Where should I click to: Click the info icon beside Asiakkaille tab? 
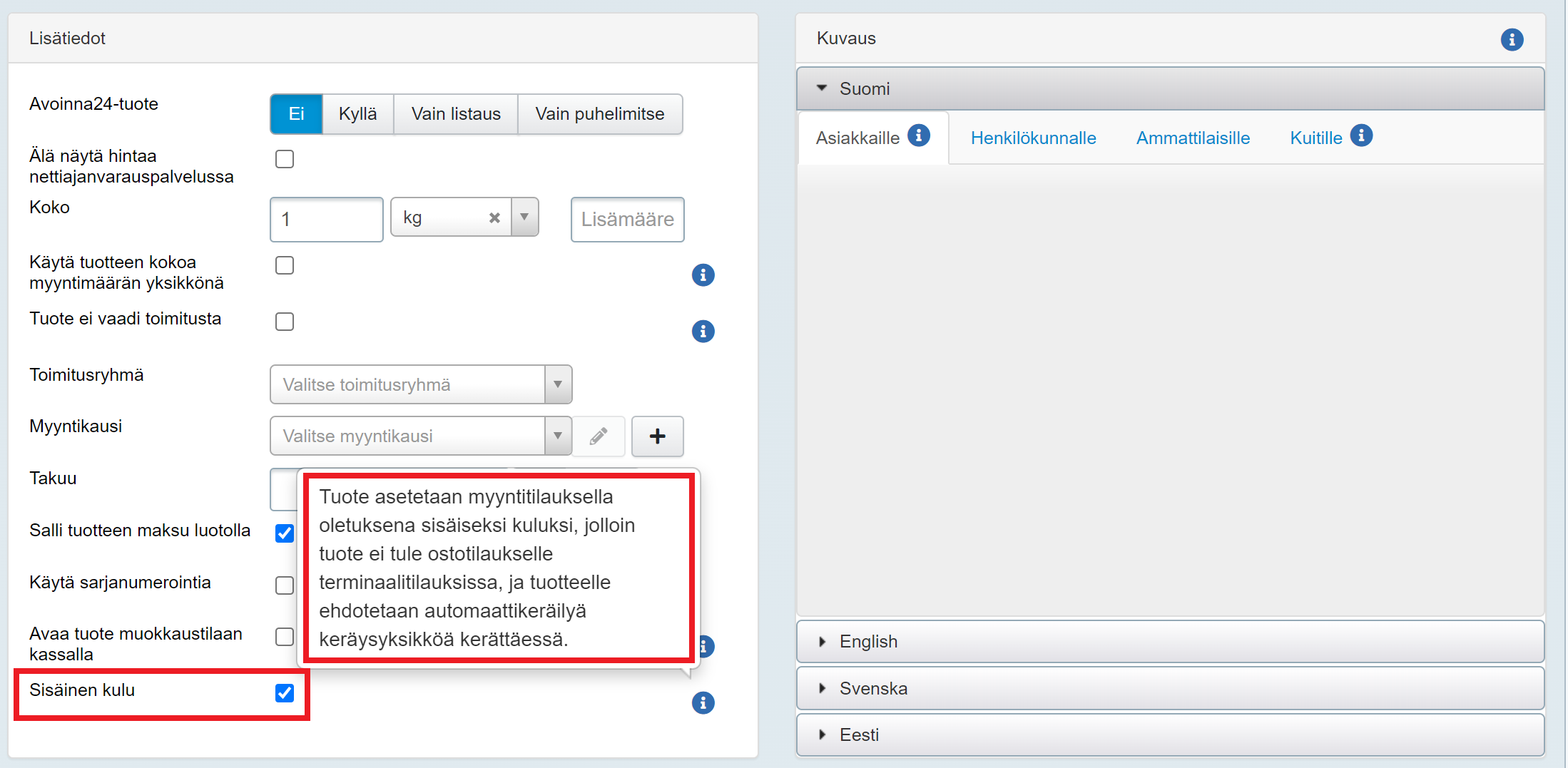click(919, 135)
